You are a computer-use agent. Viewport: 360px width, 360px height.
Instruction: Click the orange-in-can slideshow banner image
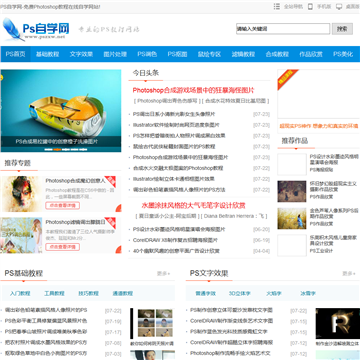61,110
